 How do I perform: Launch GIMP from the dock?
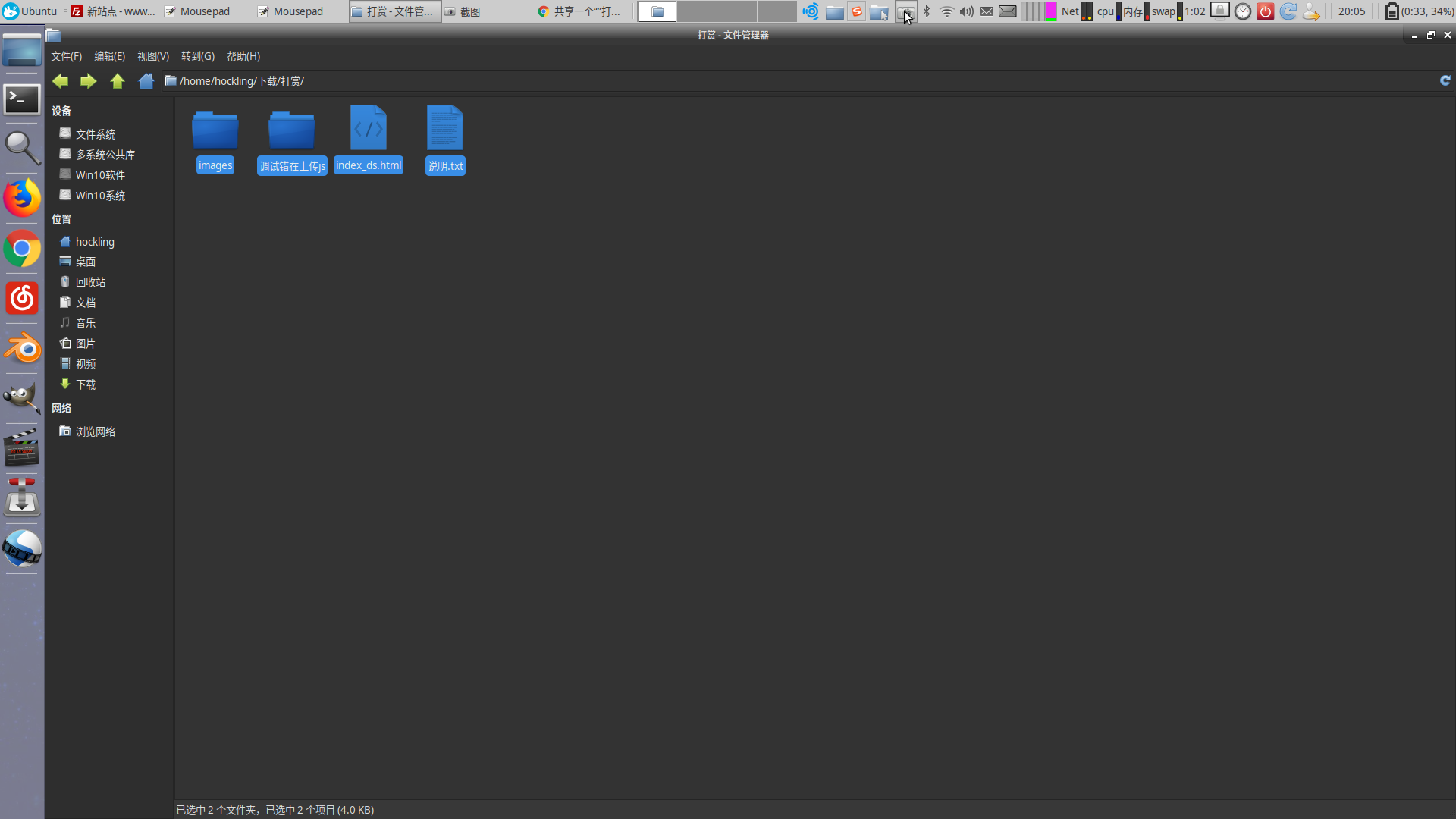coord(22,398)
